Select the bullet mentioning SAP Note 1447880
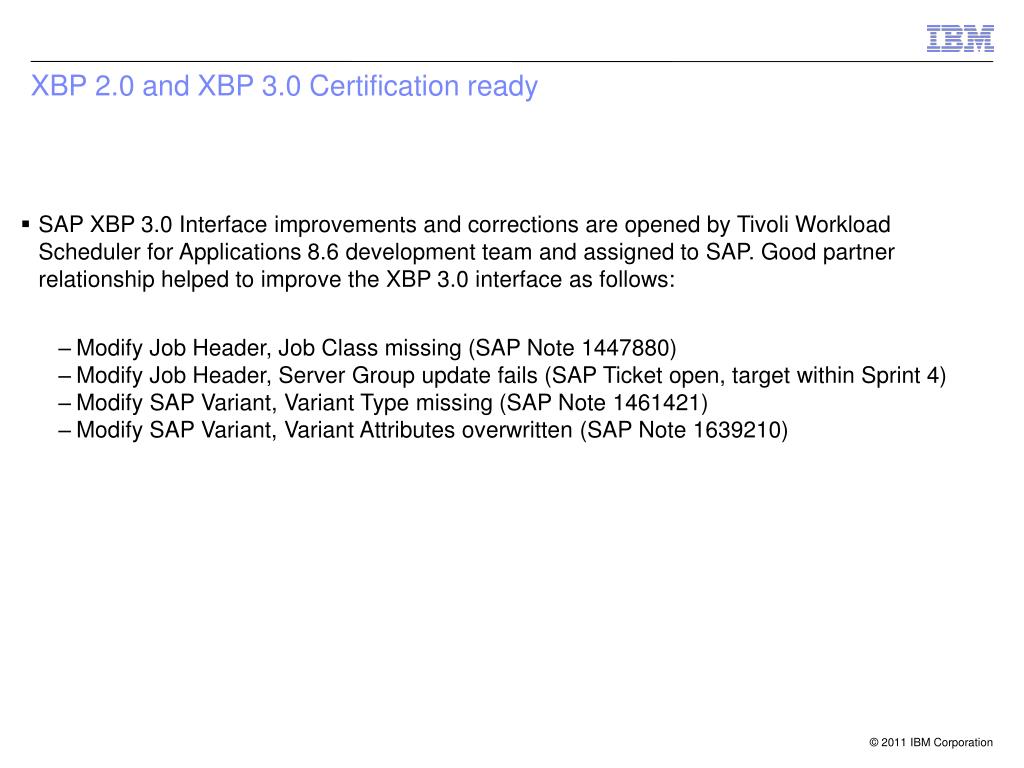This screenshot has height=768, width=1024. [x=368, y=348]
